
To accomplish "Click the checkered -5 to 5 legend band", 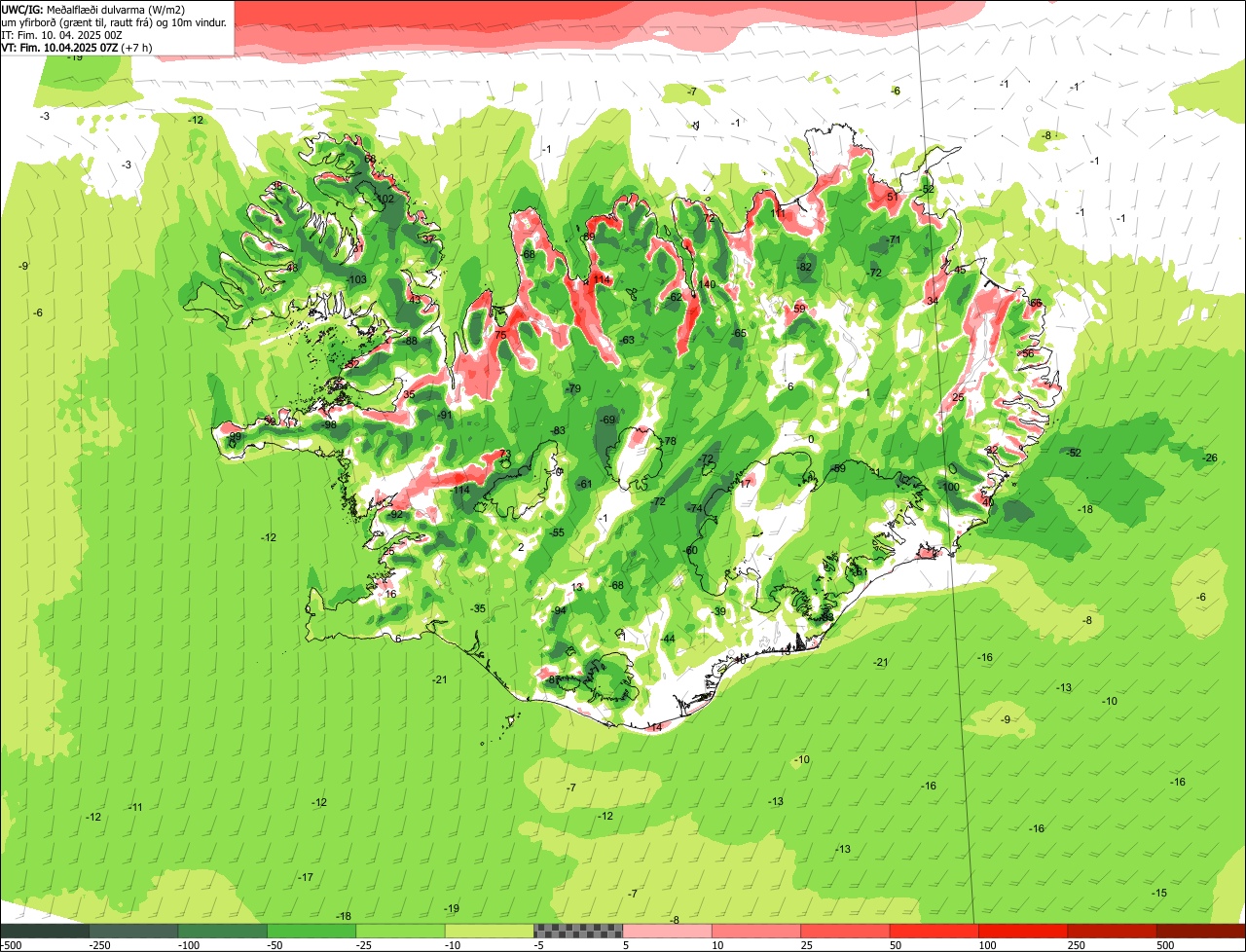I will tap(578, 931).
